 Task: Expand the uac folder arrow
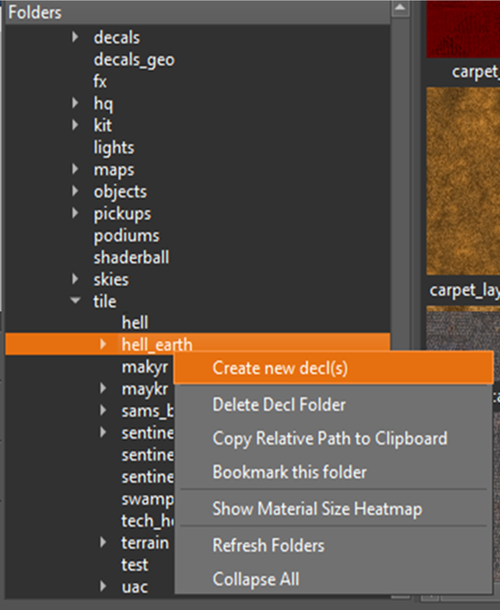(103, 586)
